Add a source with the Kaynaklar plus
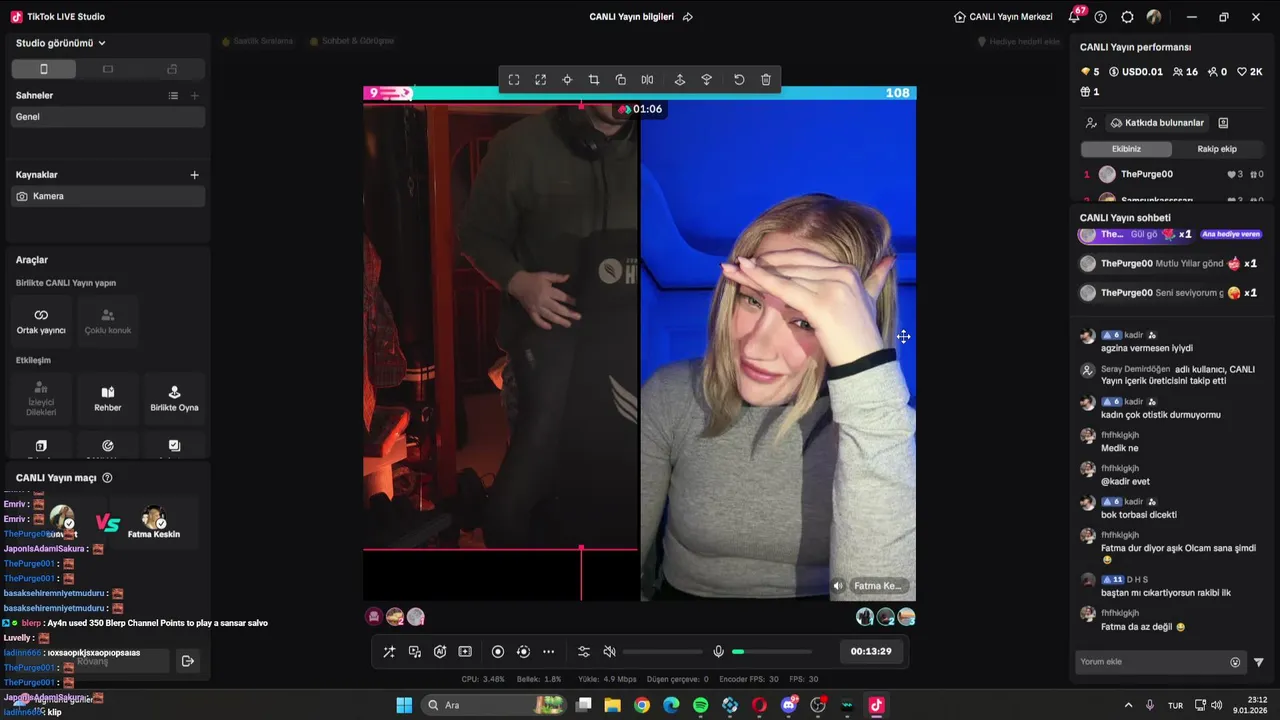This screenshot has height=720, width=1280. (195, 175)
